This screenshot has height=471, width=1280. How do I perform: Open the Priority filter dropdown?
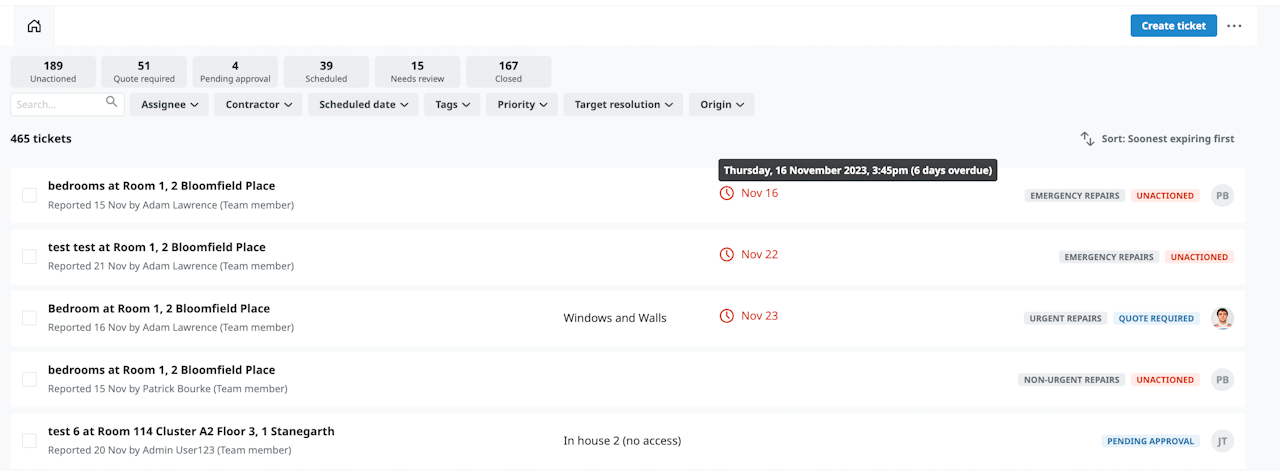[522, 104]
